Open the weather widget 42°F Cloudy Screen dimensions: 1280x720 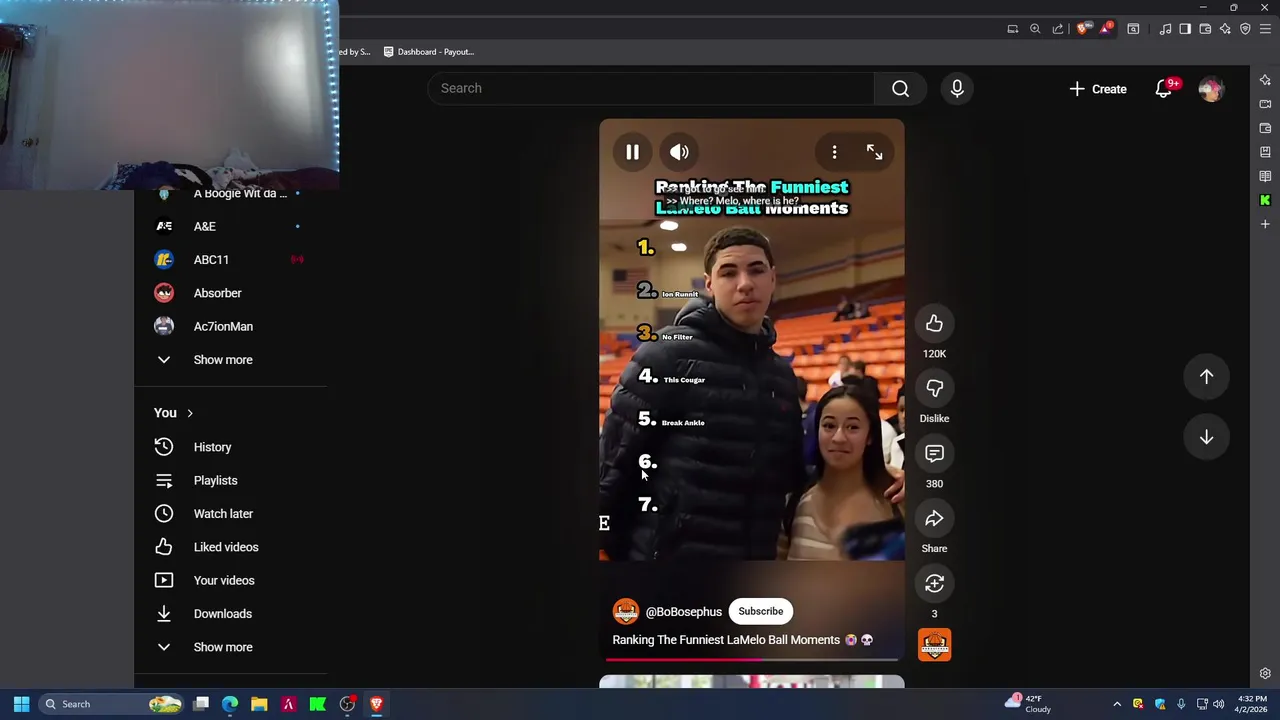1029,704
